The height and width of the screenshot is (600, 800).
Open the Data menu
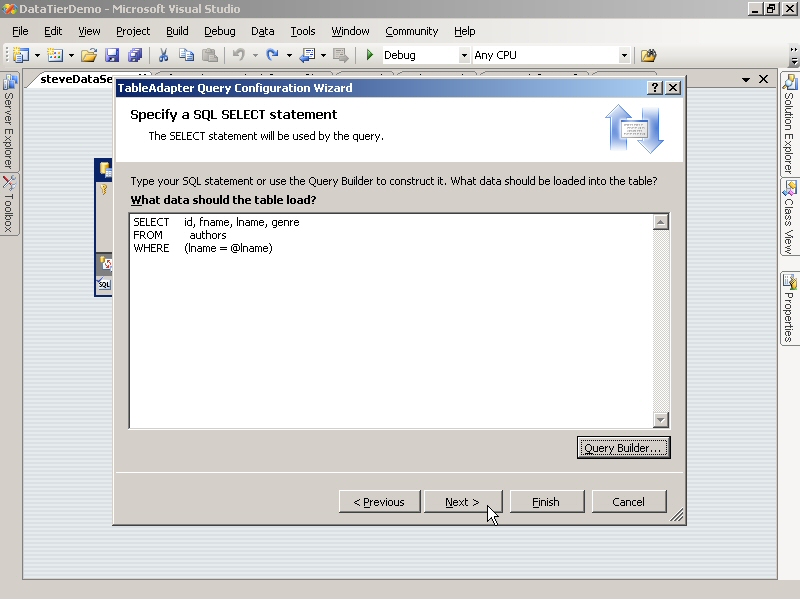pyautogui.click(x=262, y=31)
